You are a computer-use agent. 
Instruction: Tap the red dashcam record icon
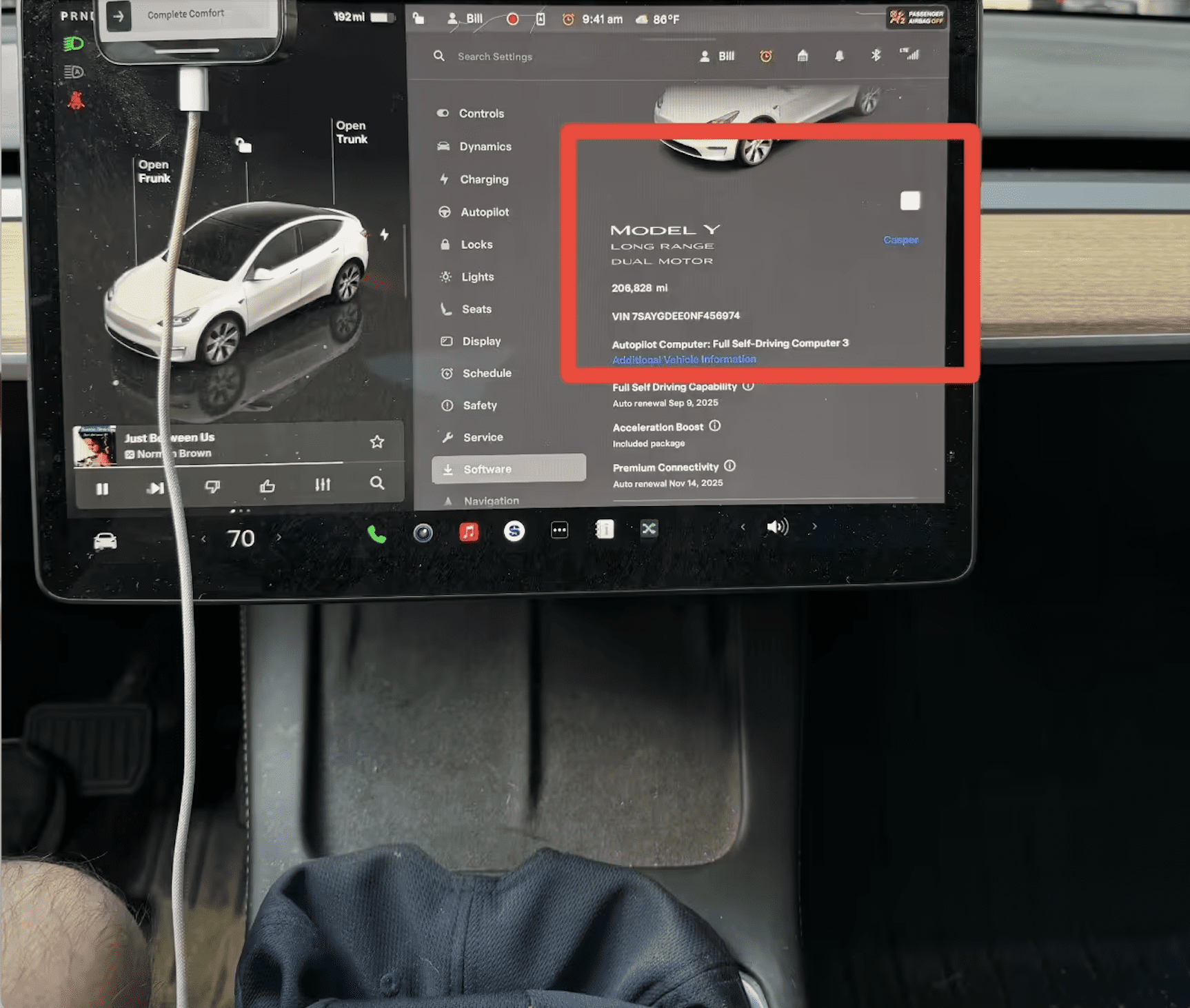pyautogui.click(x=512, y=19)
